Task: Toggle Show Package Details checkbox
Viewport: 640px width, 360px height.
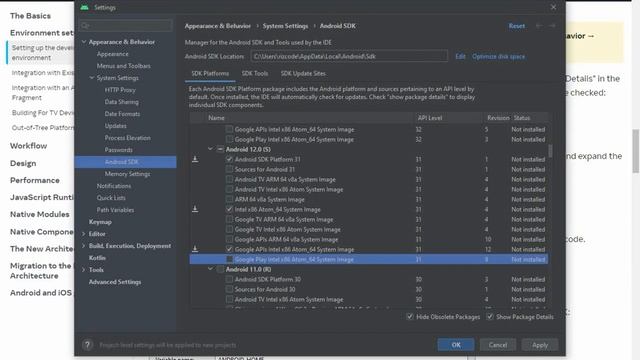Action: (x=490, y=317)
